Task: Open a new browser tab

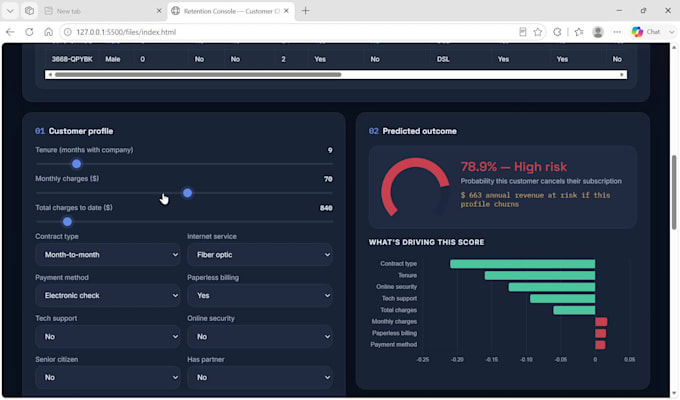Action: point(305,11)
